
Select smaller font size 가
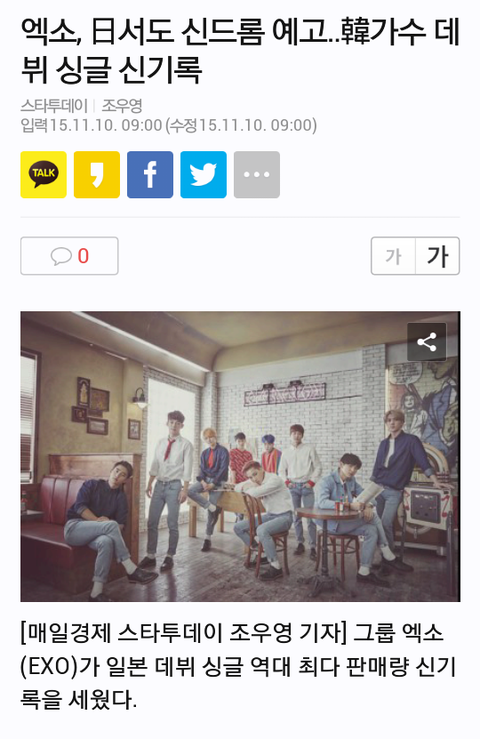pyautogui.click(x=393, y=256)
